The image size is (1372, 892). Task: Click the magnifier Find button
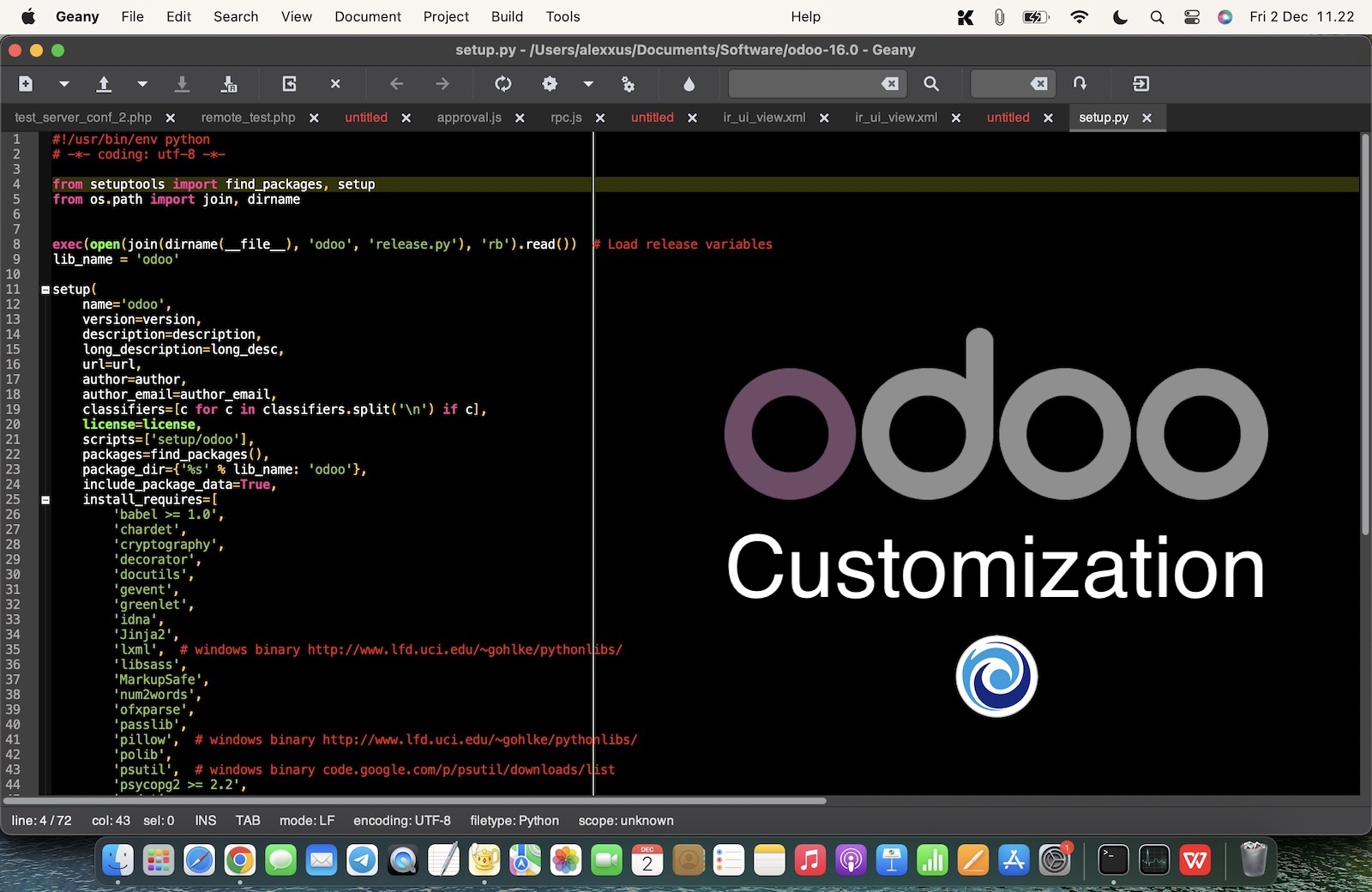click(931, 83)
